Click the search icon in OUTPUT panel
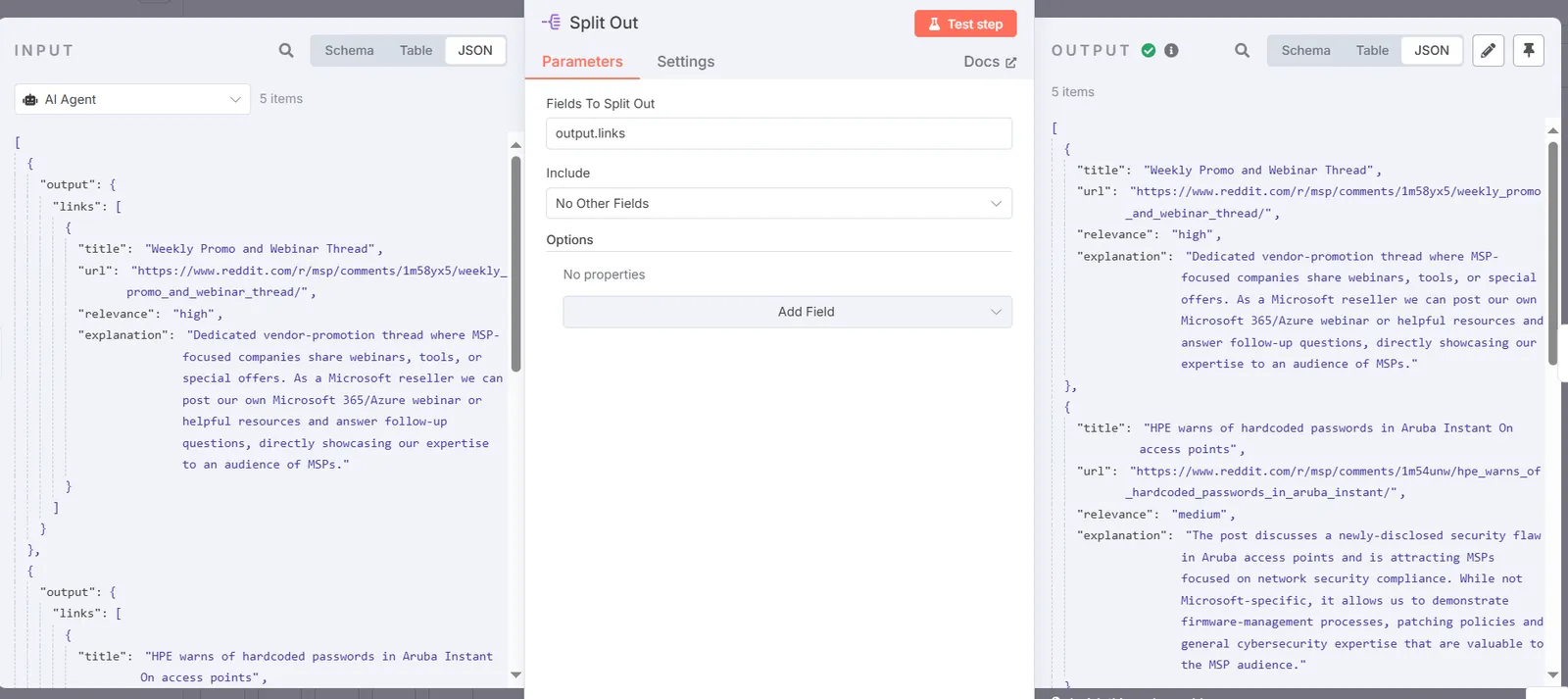Screen dimensions: 1568x699 click(1242, 50)
